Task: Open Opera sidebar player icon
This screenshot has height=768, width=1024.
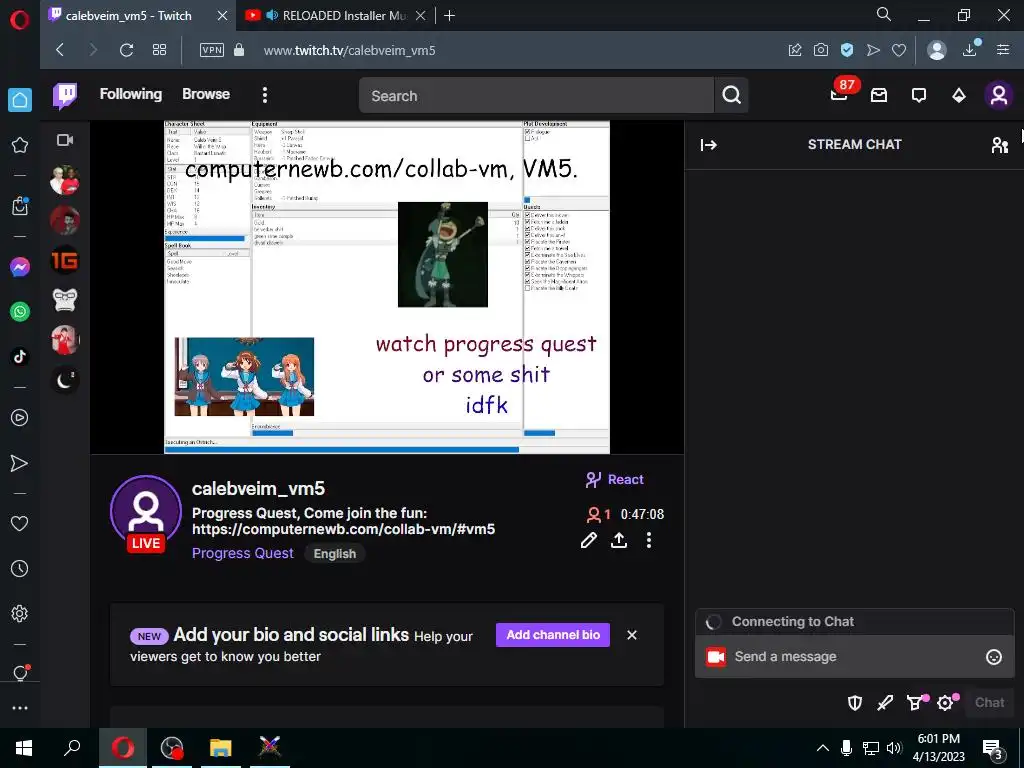Action: point(20,418)
